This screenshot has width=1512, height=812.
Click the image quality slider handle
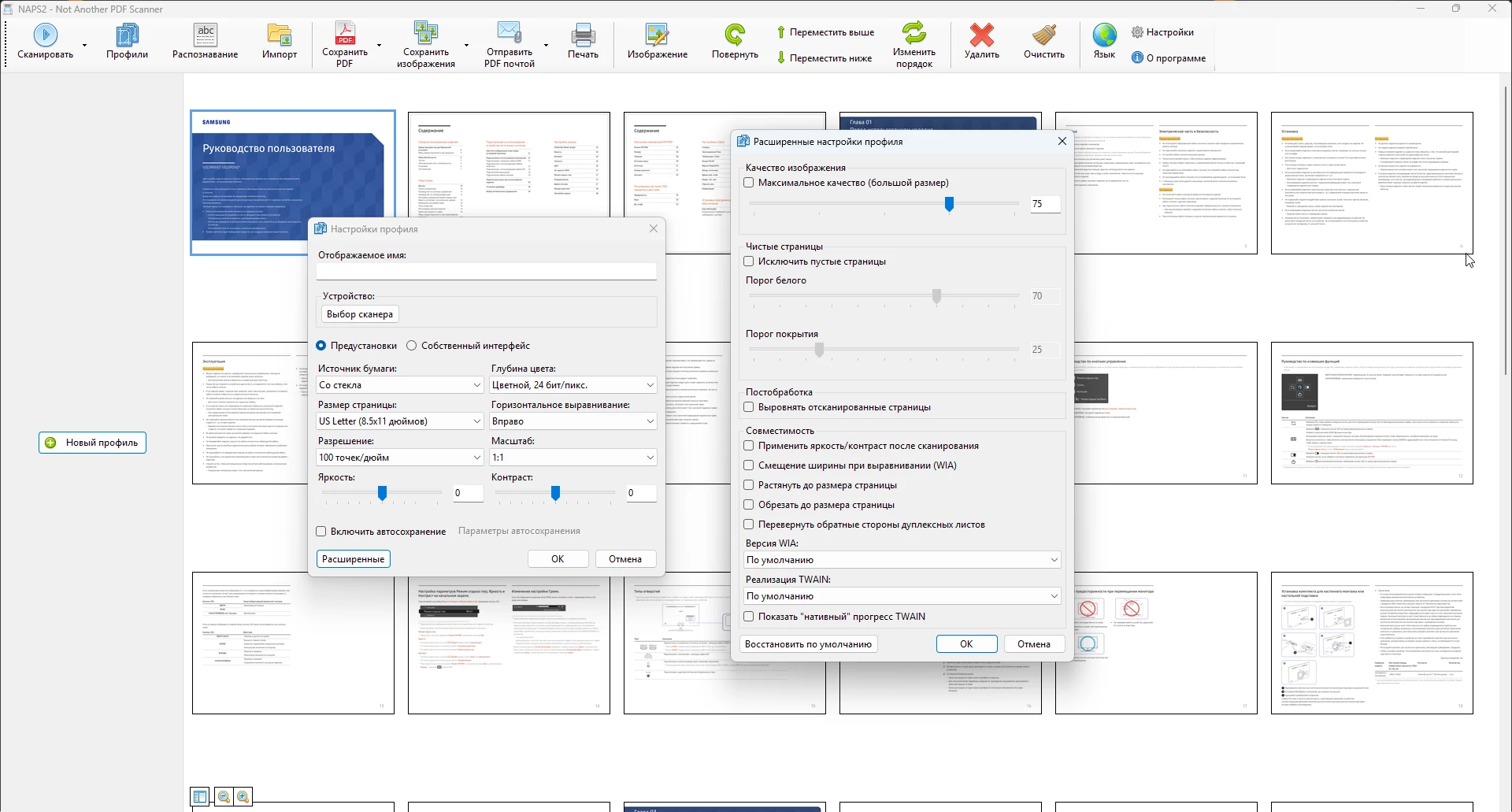click(950, 205)
